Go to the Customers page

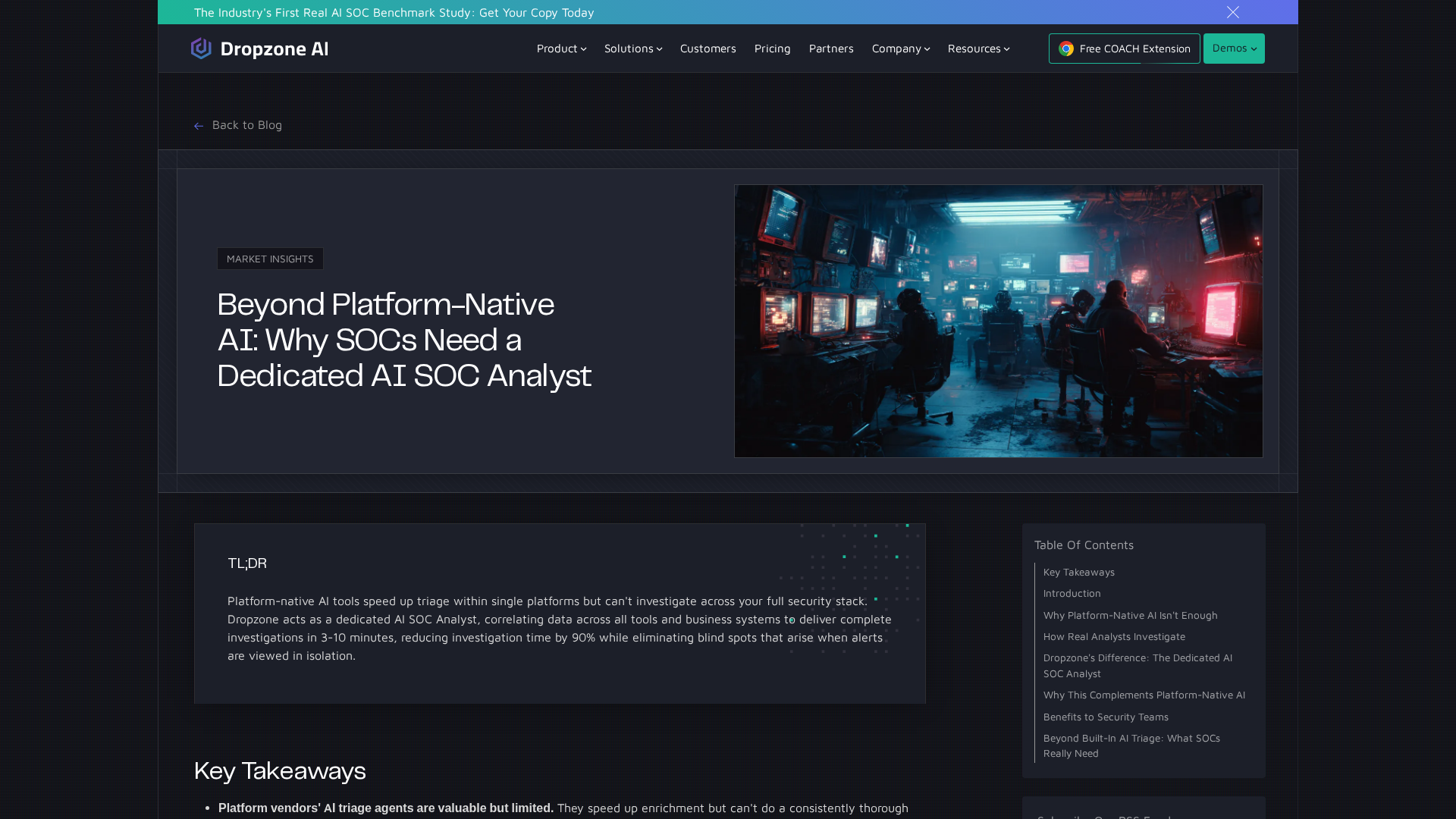click(x=708, y=49)
